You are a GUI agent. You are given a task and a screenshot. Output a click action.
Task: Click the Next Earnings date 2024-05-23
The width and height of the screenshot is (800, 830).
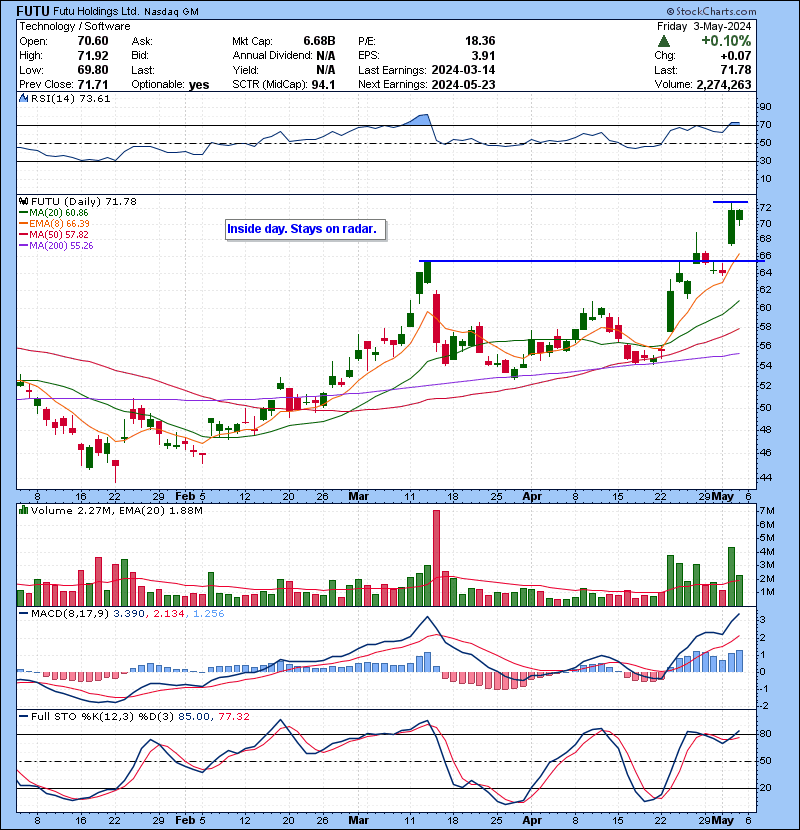(463, 84)
